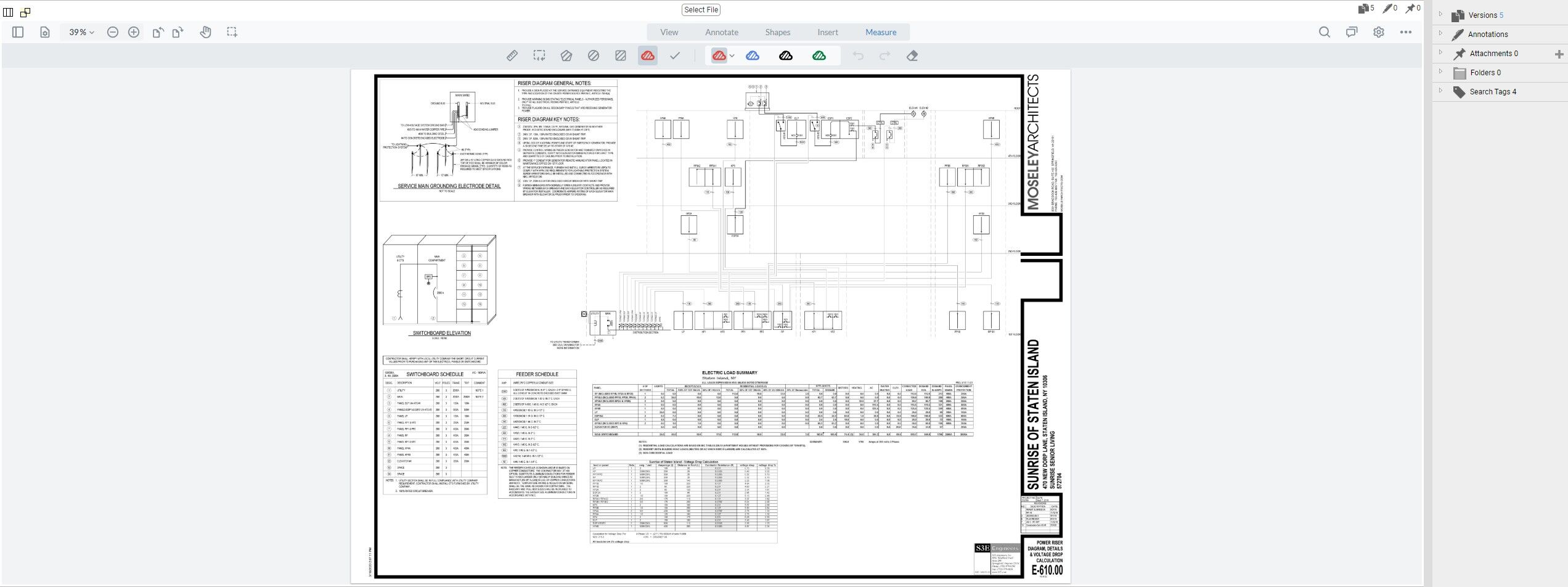Toggle the comments panel
Screen dimensions: 1568x587
click(1352, 32)
